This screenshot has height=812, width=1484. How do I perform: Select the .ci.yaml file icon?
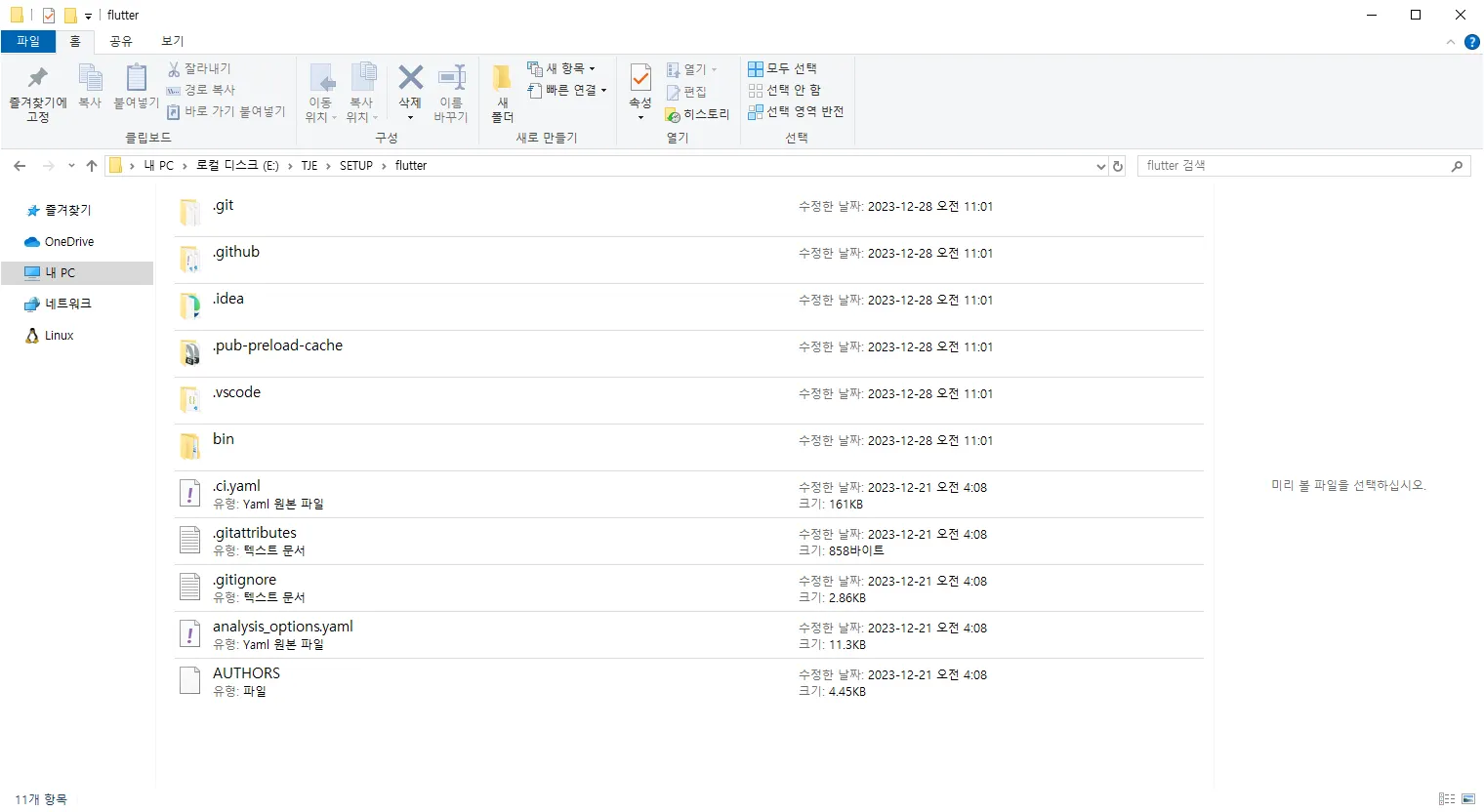[x=190, y=494]
